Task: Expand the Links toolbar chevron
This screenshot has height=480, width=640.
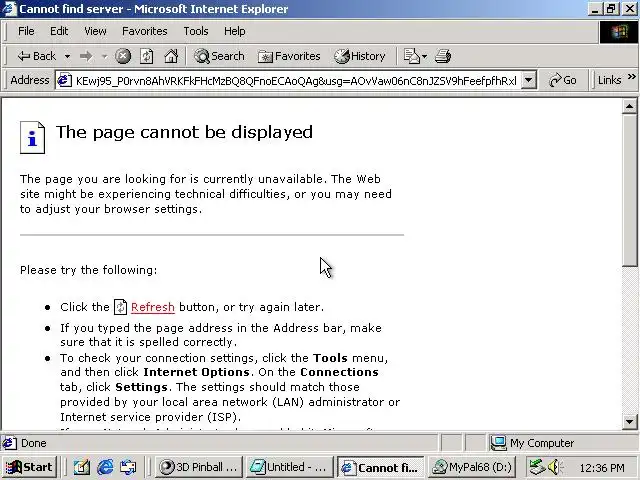Action: [x=631, y=77]
